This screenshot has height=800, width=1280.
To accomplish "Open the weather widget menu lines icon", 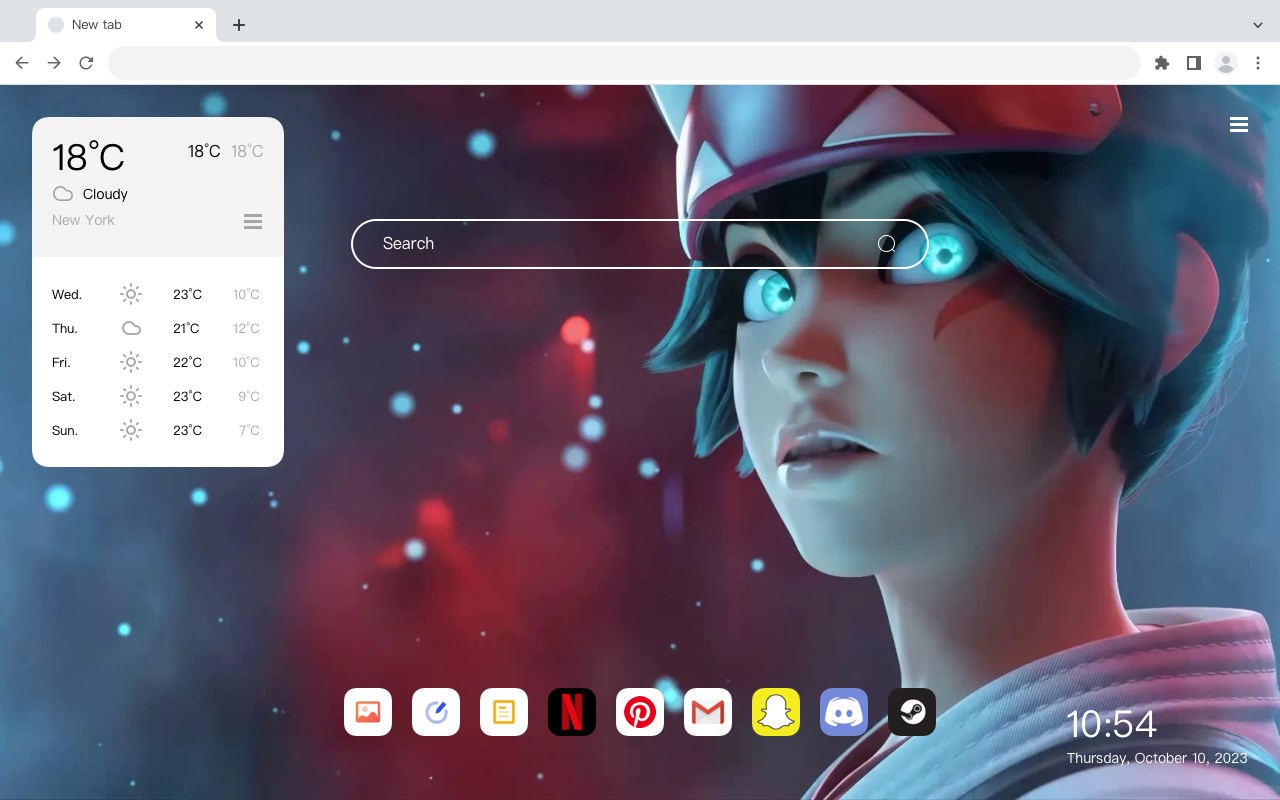I will pos(253,221).
